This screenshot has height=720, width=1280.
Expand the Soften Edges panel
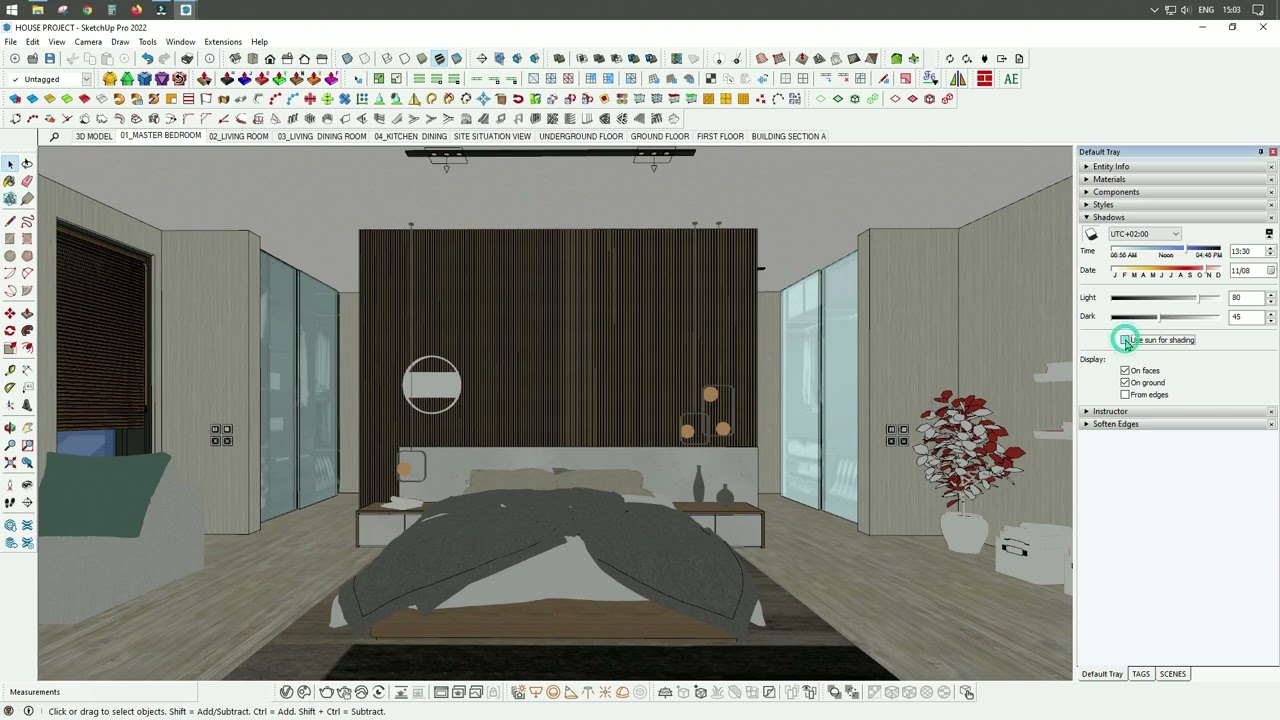[x=1115, y=424]
